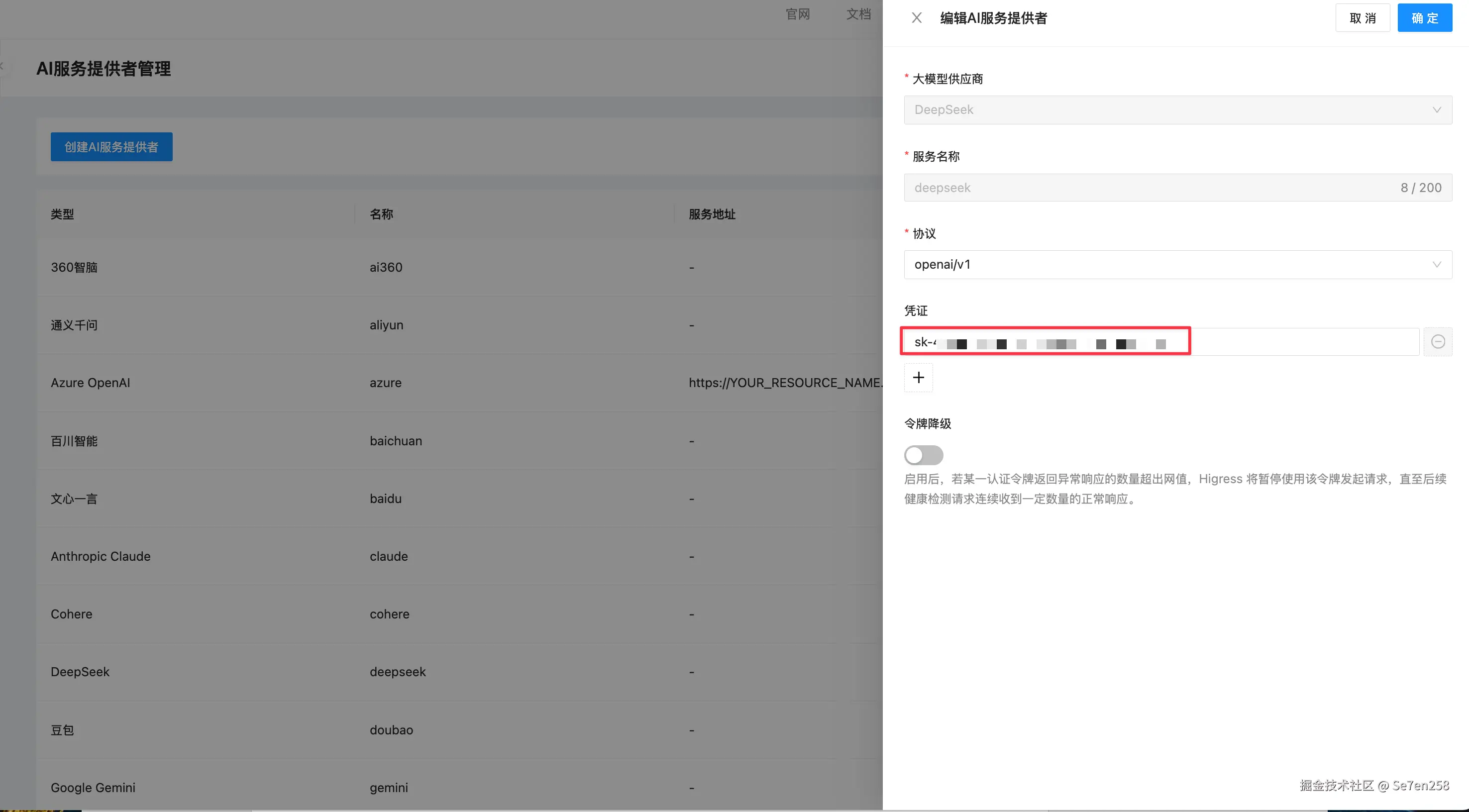Screen dimensions: 1469x812
Task: Click 创建AI服务提供者 button
Action: pos(111,147)
